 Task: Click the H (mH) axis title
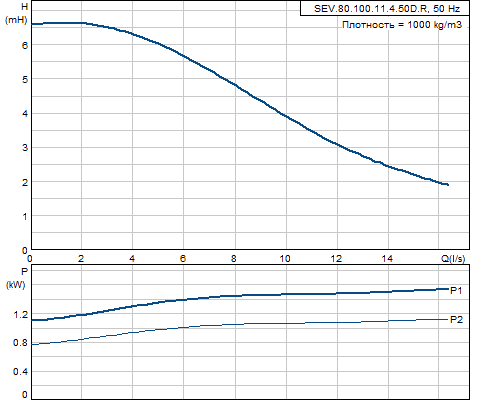(16, 13)
